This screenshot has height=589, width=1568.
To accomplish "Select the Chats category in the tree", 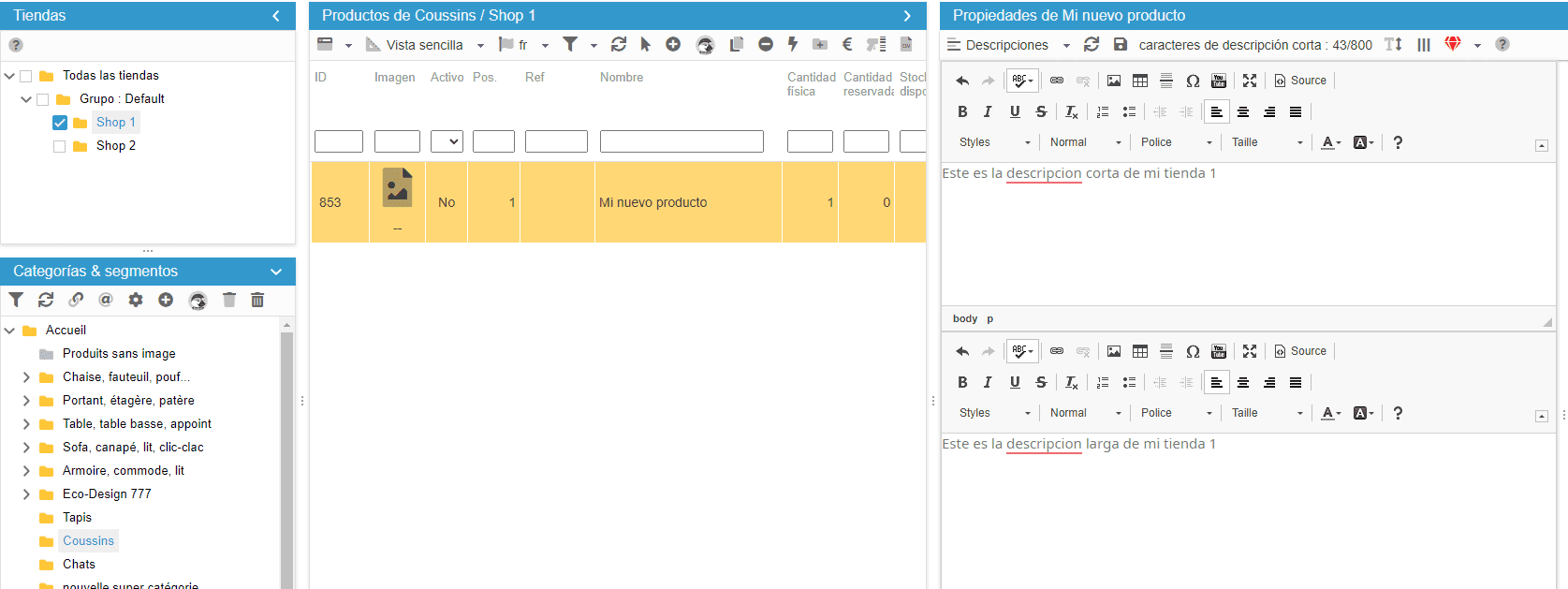I will coord(79,565).
